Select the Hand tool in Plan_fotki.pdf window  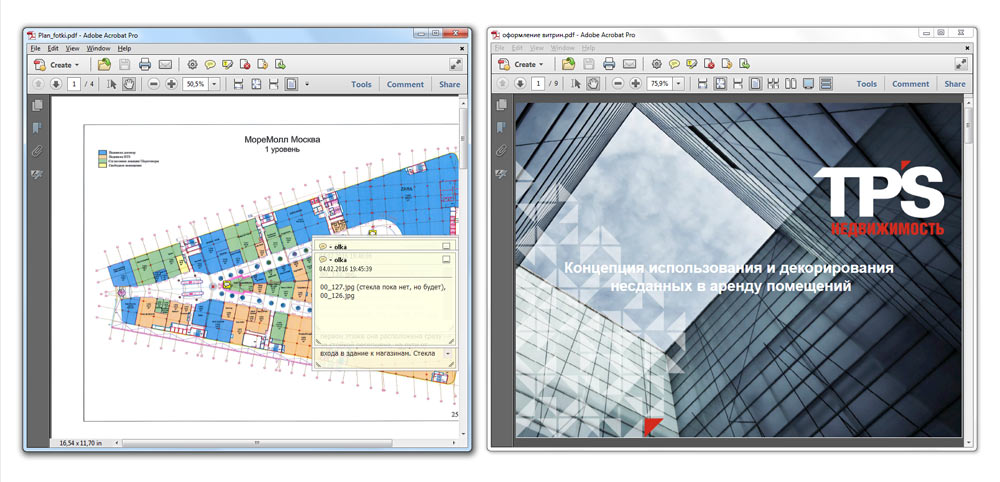point(129,85)
